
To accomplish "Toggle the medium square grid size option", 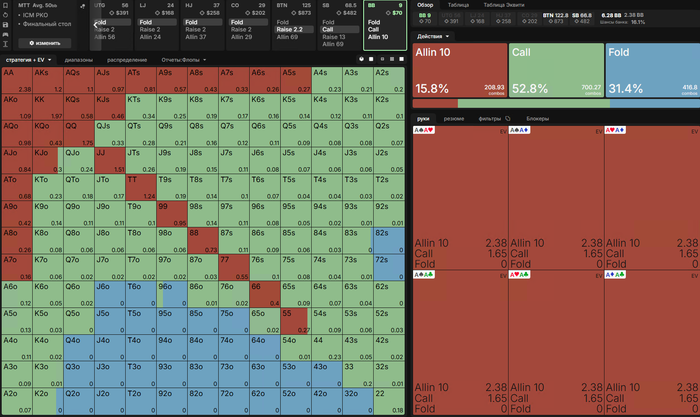I will (x=392, y=59).
